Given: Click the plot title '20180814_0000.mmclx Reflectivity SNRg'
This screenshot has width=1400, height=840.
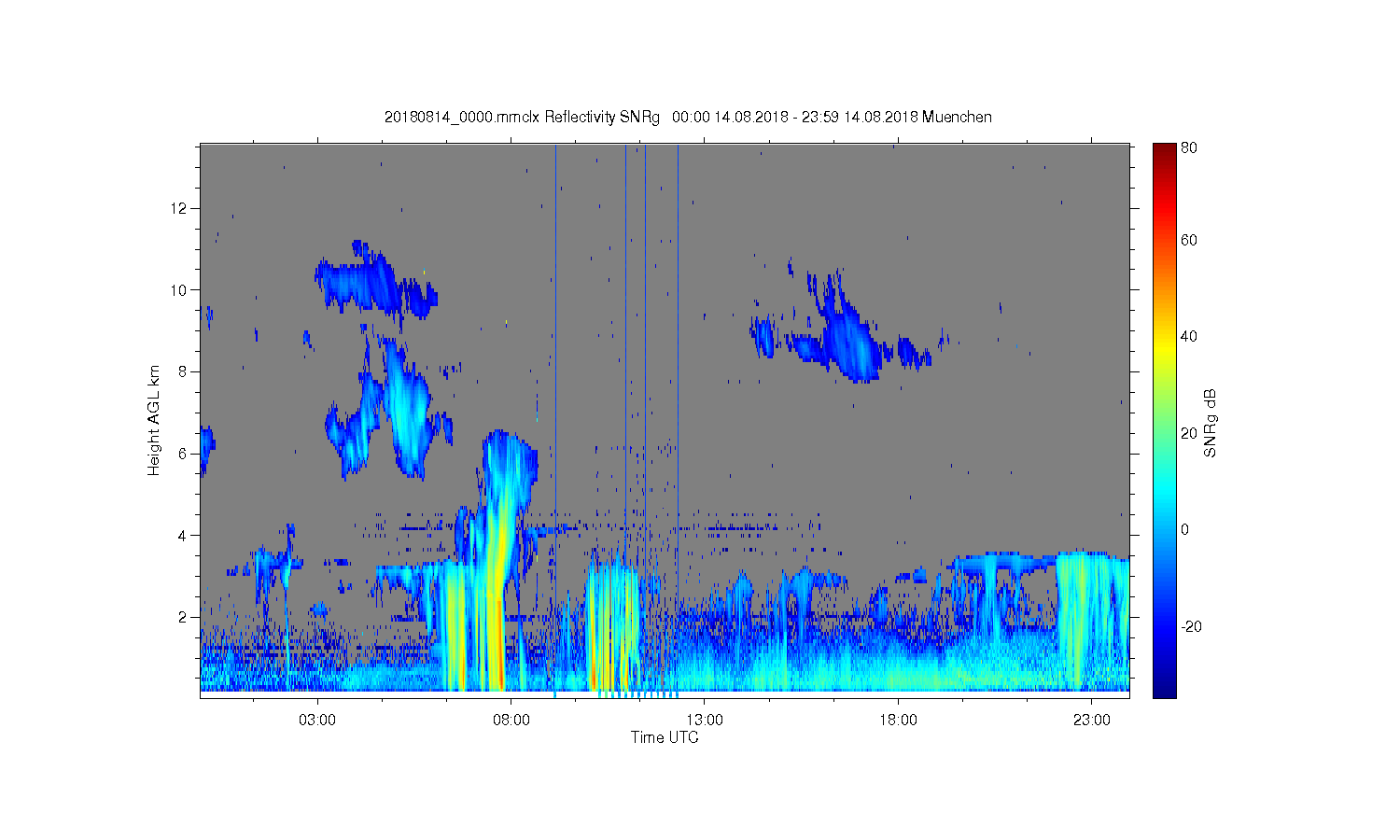Looking at the screenshot, I should 522,117.
